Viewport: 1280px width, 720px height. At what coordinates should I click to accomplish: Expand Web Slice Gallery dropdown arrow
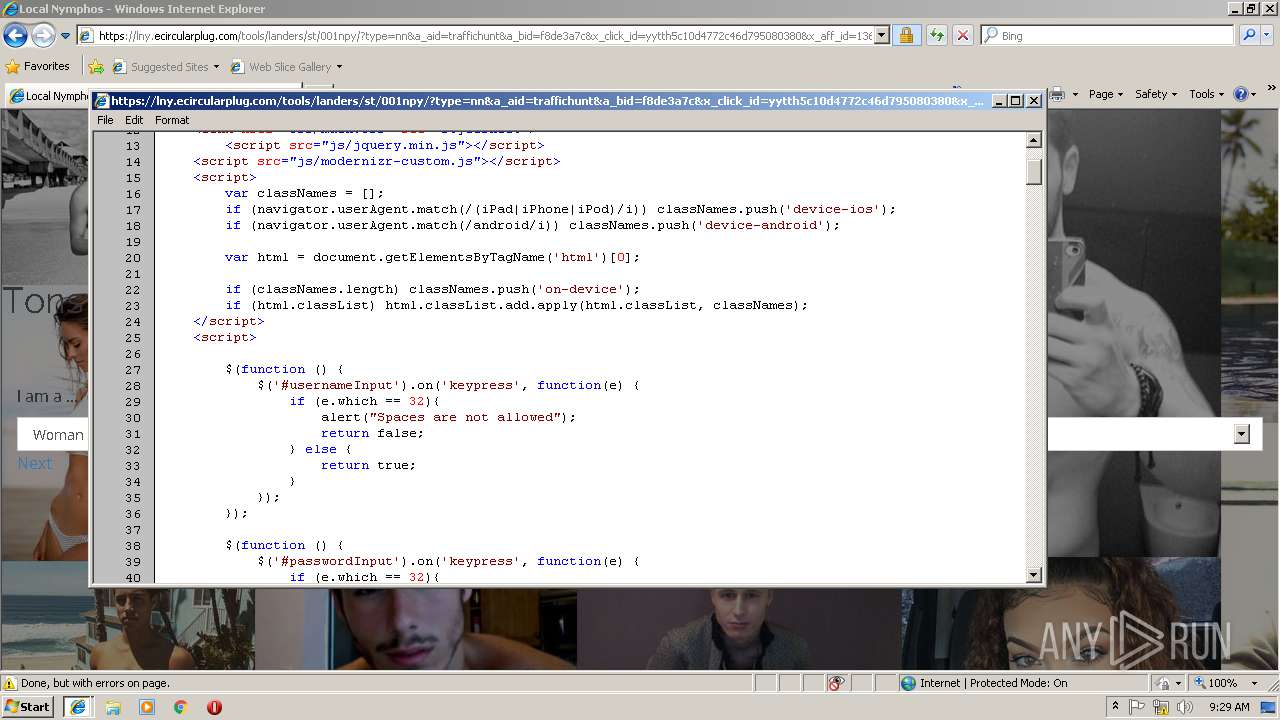click(339, 67)
